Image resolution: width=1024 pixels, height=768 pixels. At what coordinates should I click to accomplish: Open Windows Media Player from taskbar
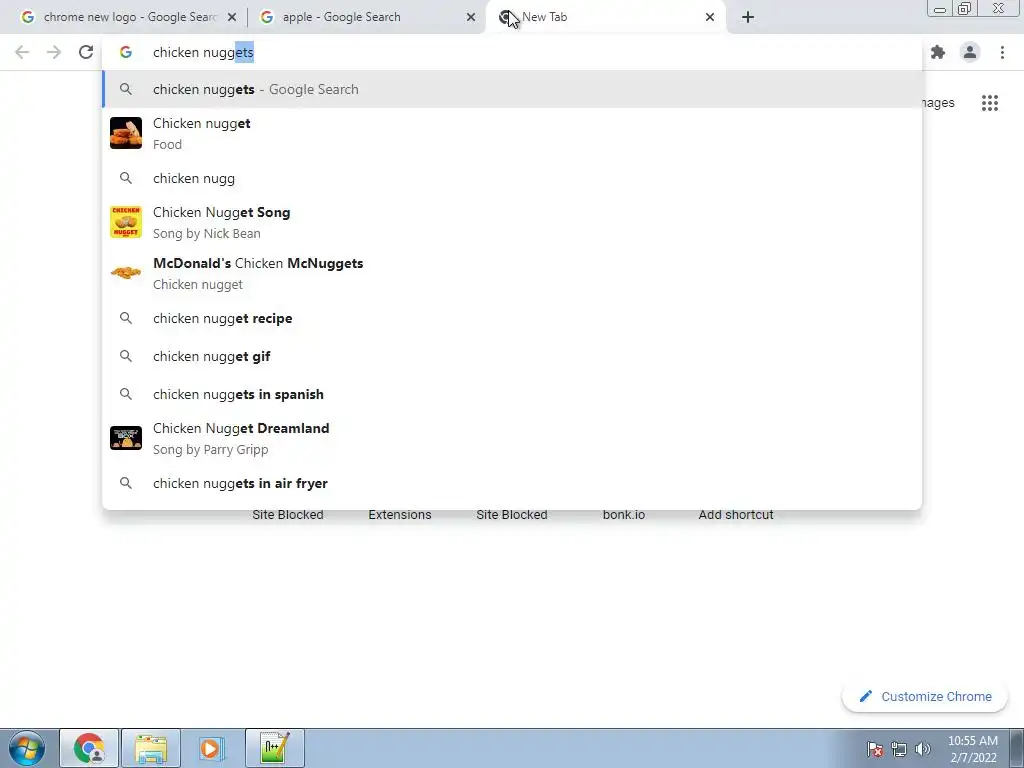(212, 748)
